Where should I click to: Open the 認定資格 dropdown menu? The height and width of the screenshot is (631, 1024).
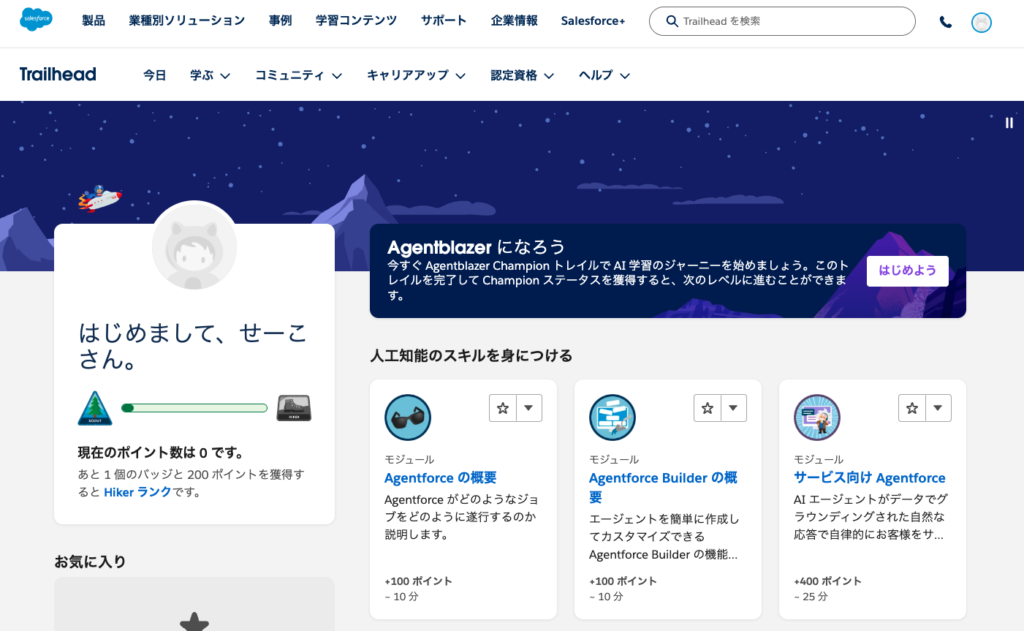point(523,75)
